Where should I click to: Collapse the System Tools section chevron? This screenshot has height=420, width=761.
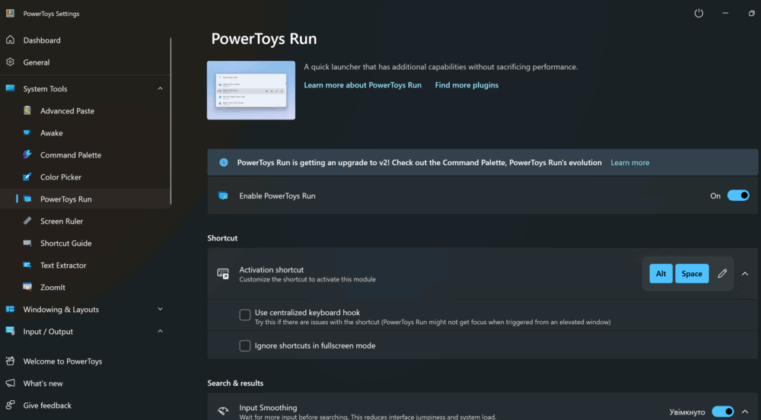160,88
